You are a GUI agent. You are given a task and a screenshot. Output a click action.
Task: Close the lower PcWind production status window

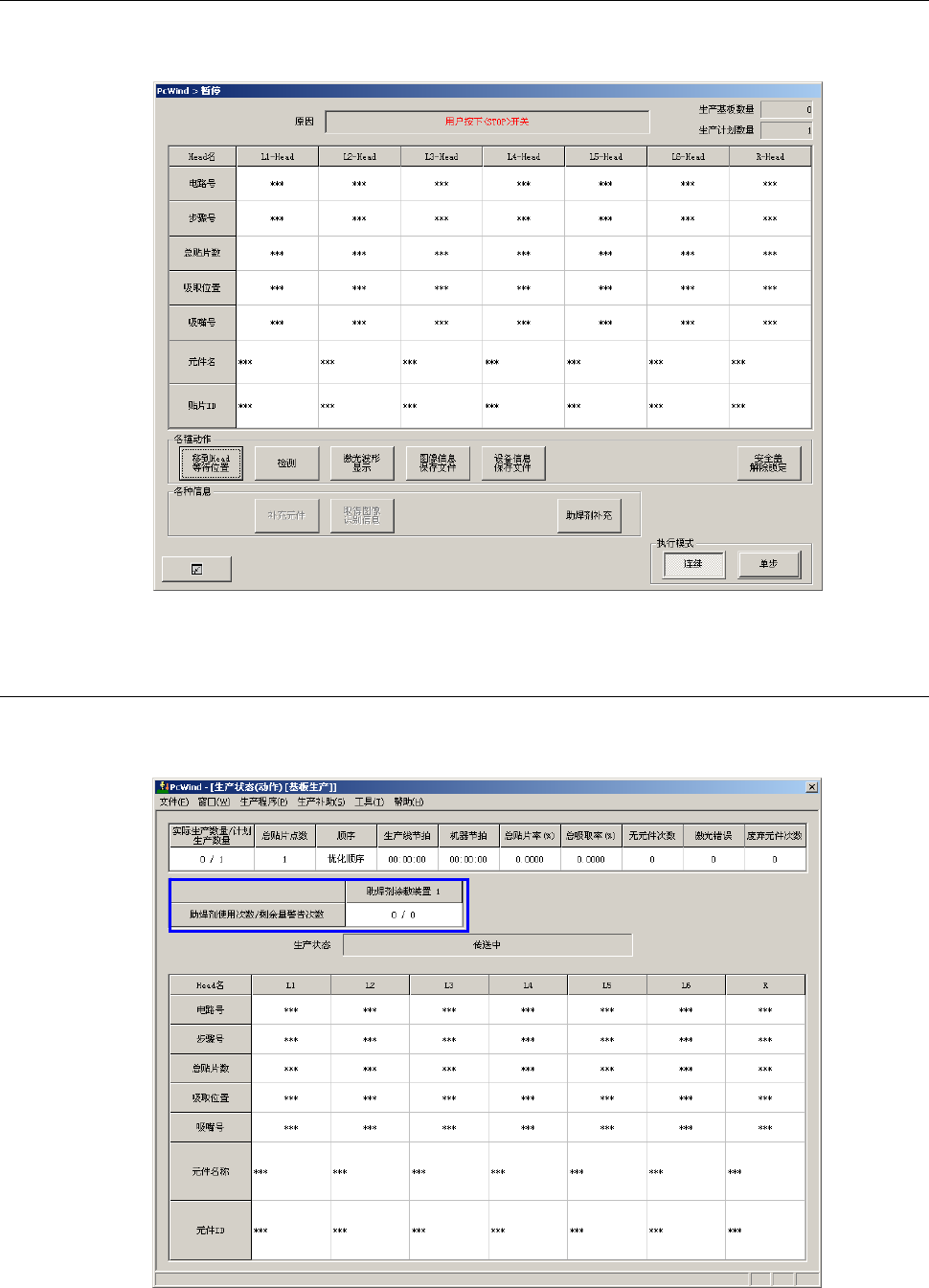click(812, 787)
